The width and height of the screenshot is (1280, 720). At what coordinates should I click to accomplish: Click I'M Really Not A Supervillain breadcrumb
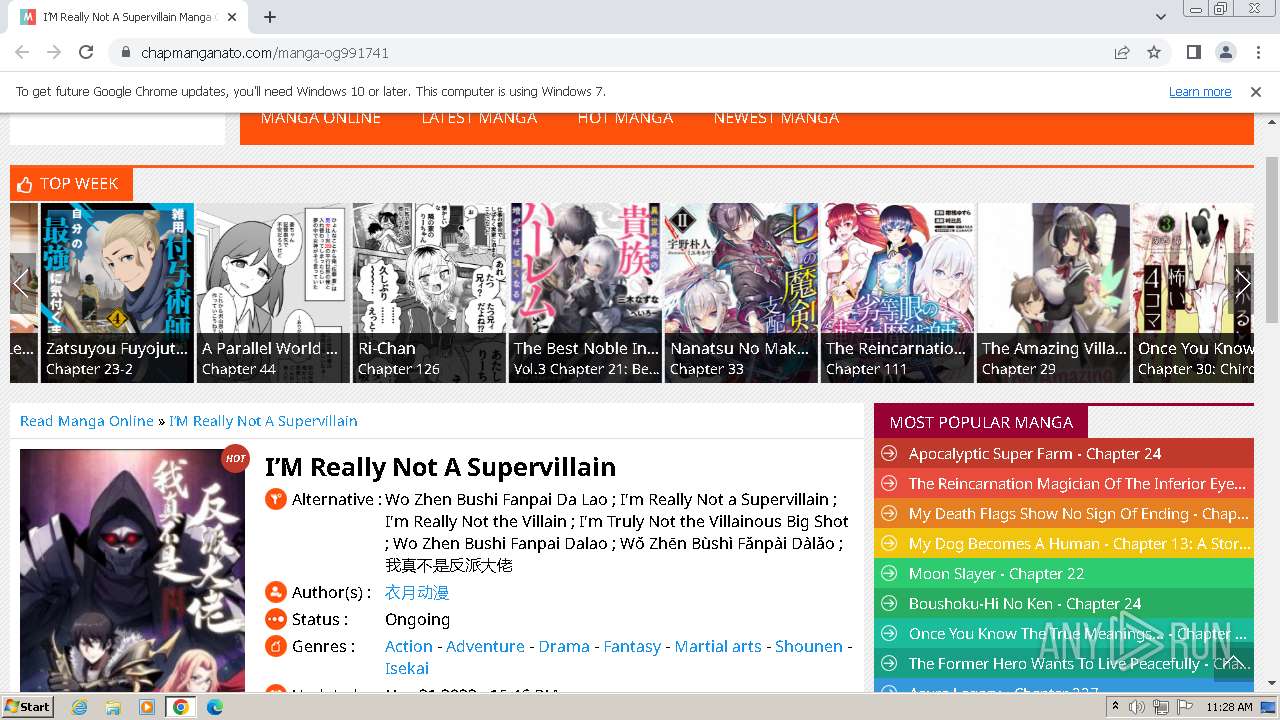pos(263,421)
